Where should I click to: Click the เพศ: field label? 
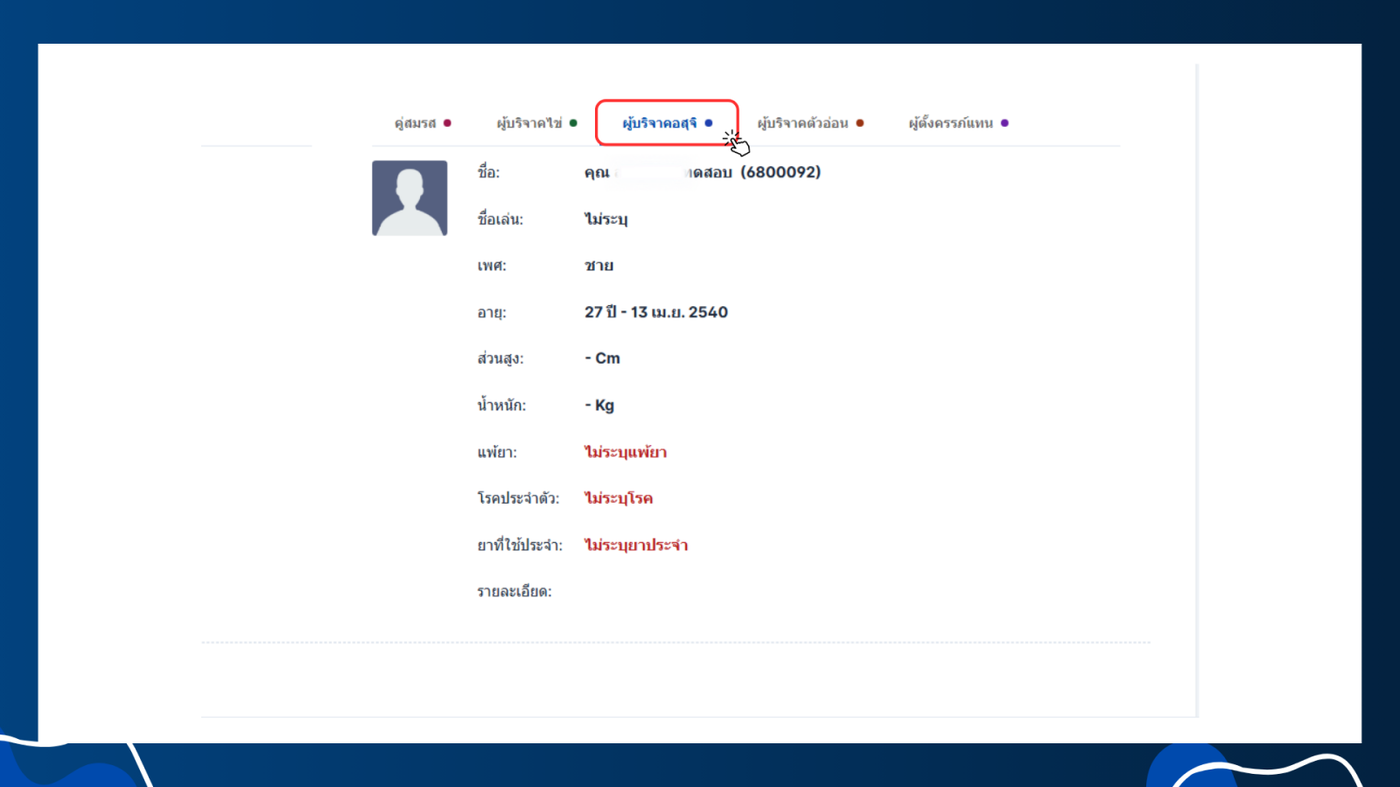point(490,266)
